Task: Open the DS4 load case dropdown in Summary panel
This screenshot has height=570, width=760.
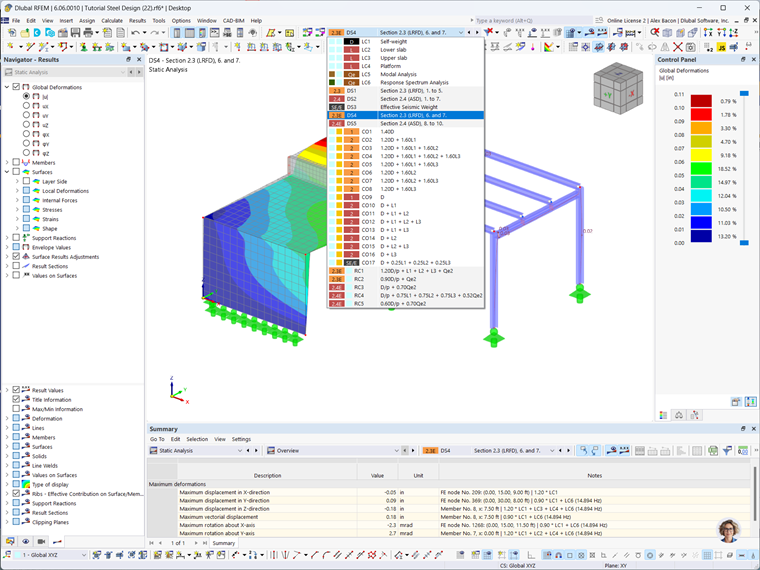Action: pos(489,450)
